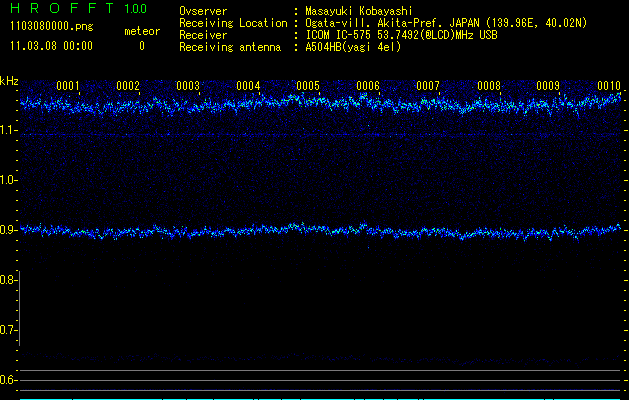Viewport: 629px width, 400px height.
Task: Click the 0010 time marker
Action: click(609, 86)
